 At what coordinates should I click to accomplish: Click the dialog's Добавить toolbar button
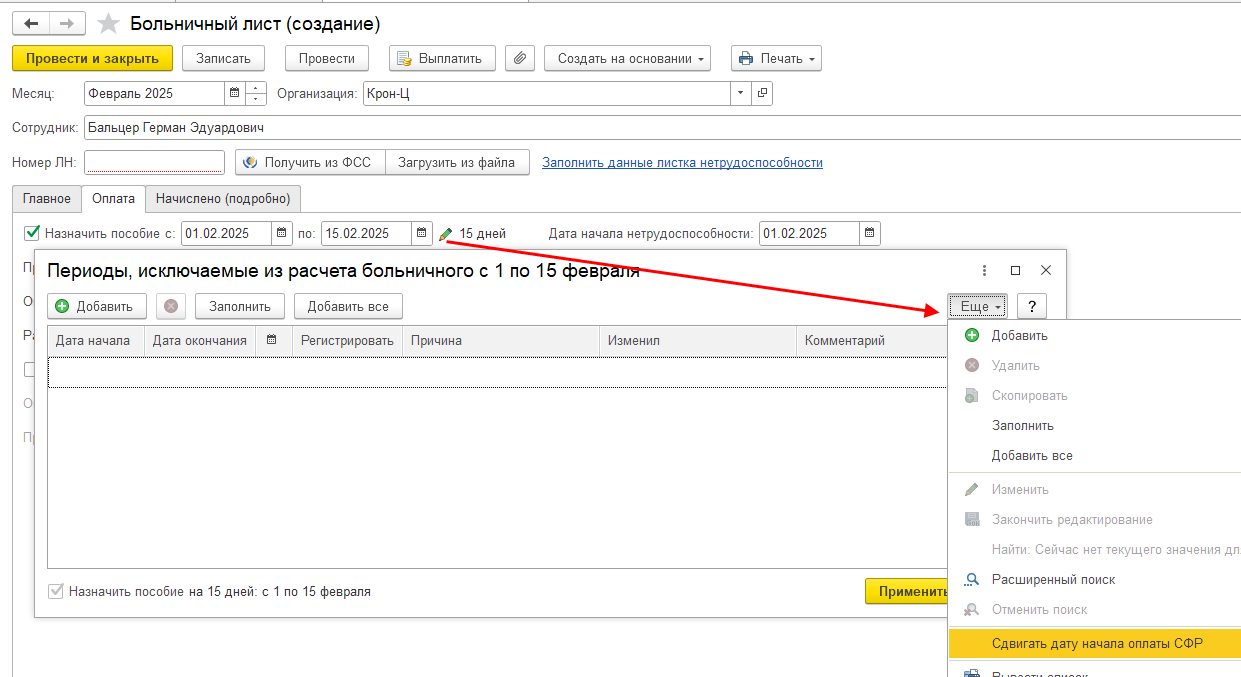pyautogui.click(x=97, y=306)
